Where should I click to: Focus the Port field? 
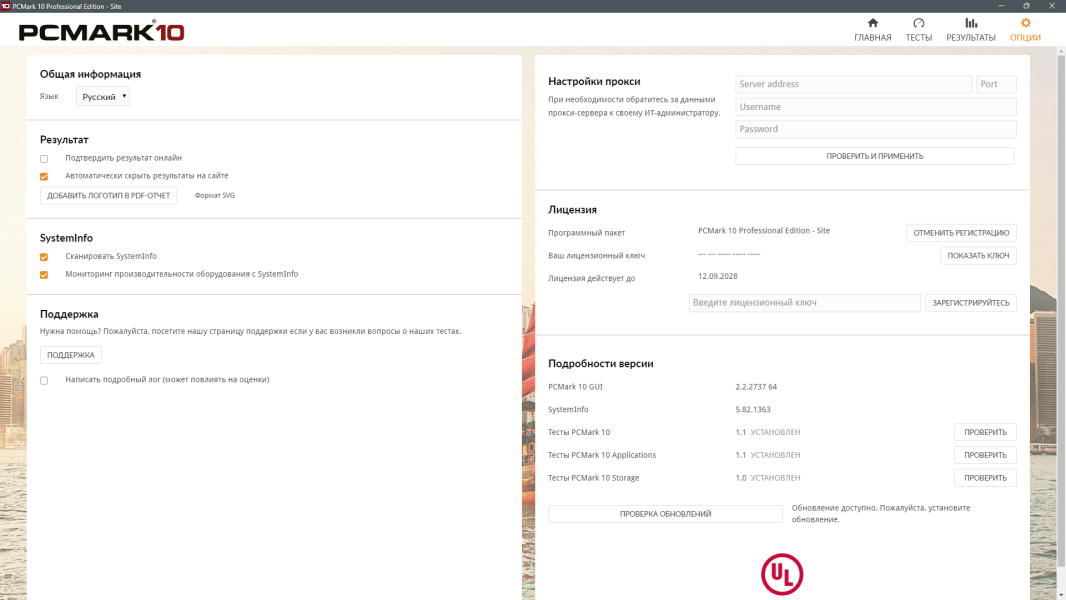[996, 84]
